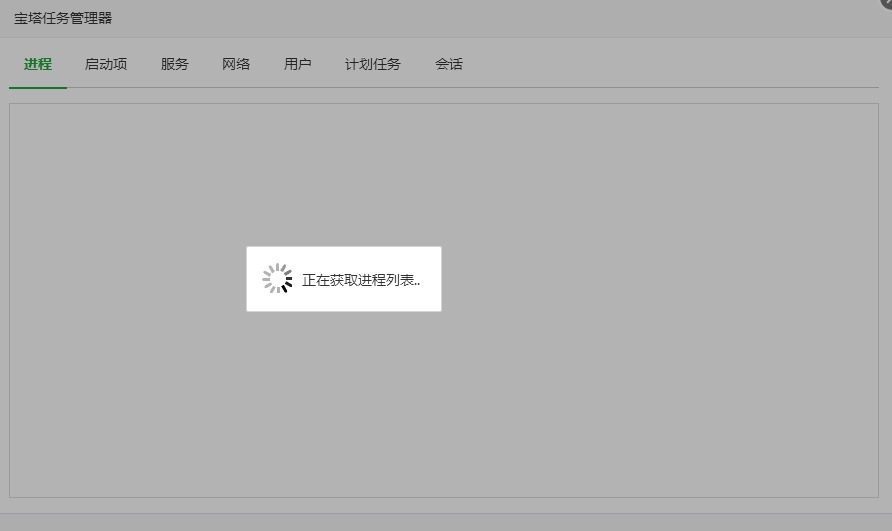
Task: Click the loading spinner icon
Action: click(x=277, y=278)
